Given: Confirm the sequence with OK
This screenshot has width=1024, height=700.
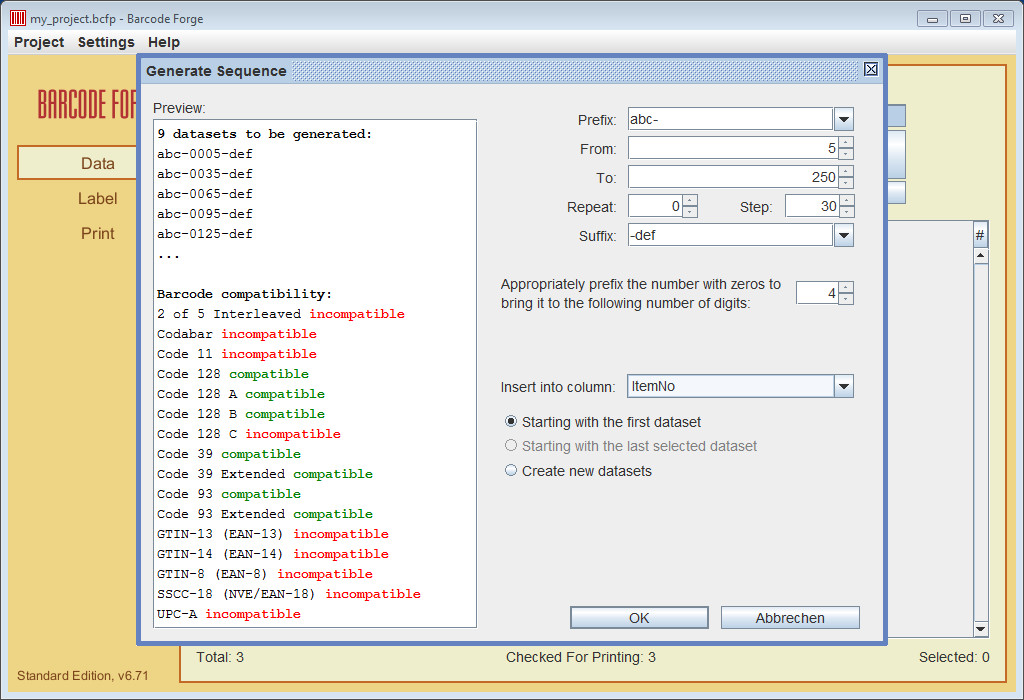Looking at the screenshot, I should pos(639,618).
